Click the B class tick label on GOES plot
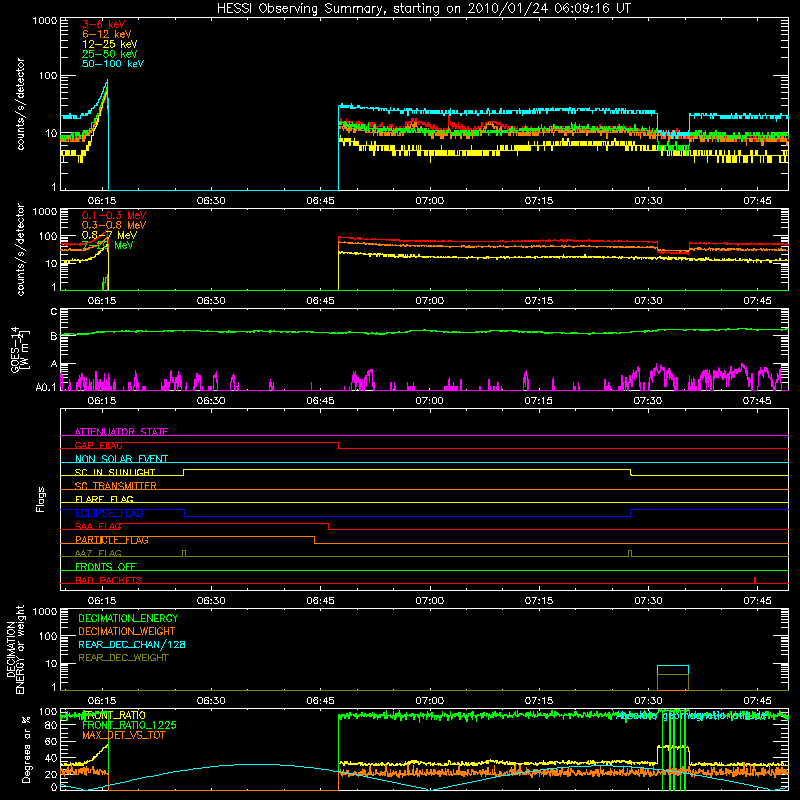The width and height of the screenshot is (800, 800). (54, 336)
